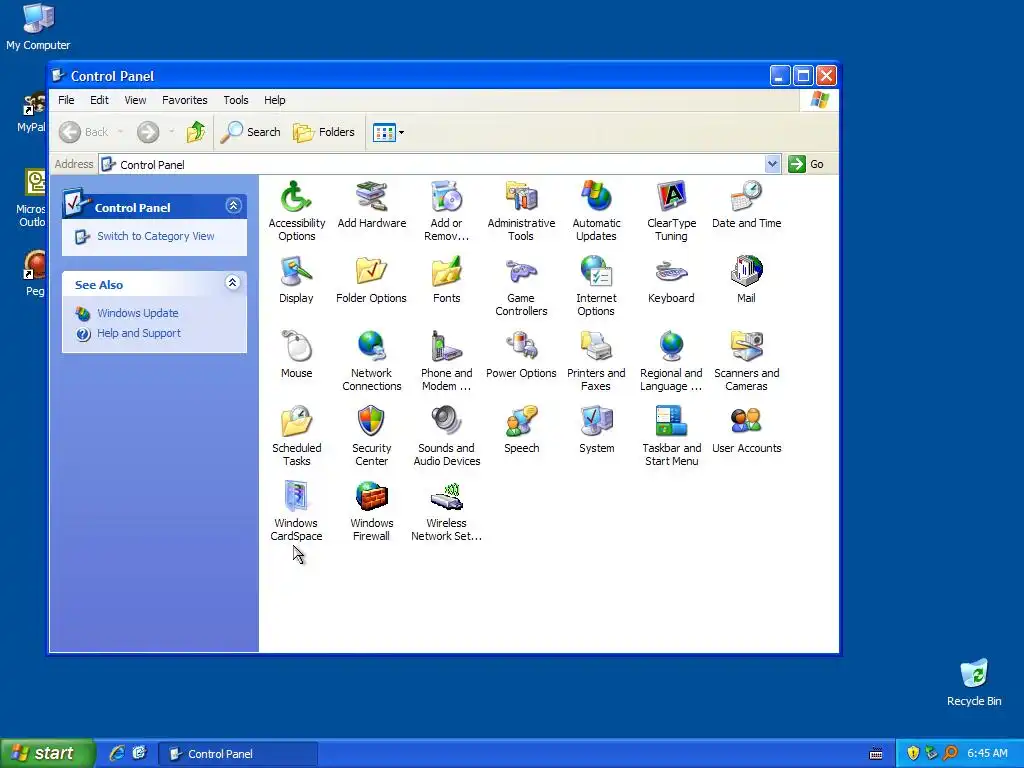Click the Back toolbar button
This screenshot has width=1024, height=768.
(84, 132)
